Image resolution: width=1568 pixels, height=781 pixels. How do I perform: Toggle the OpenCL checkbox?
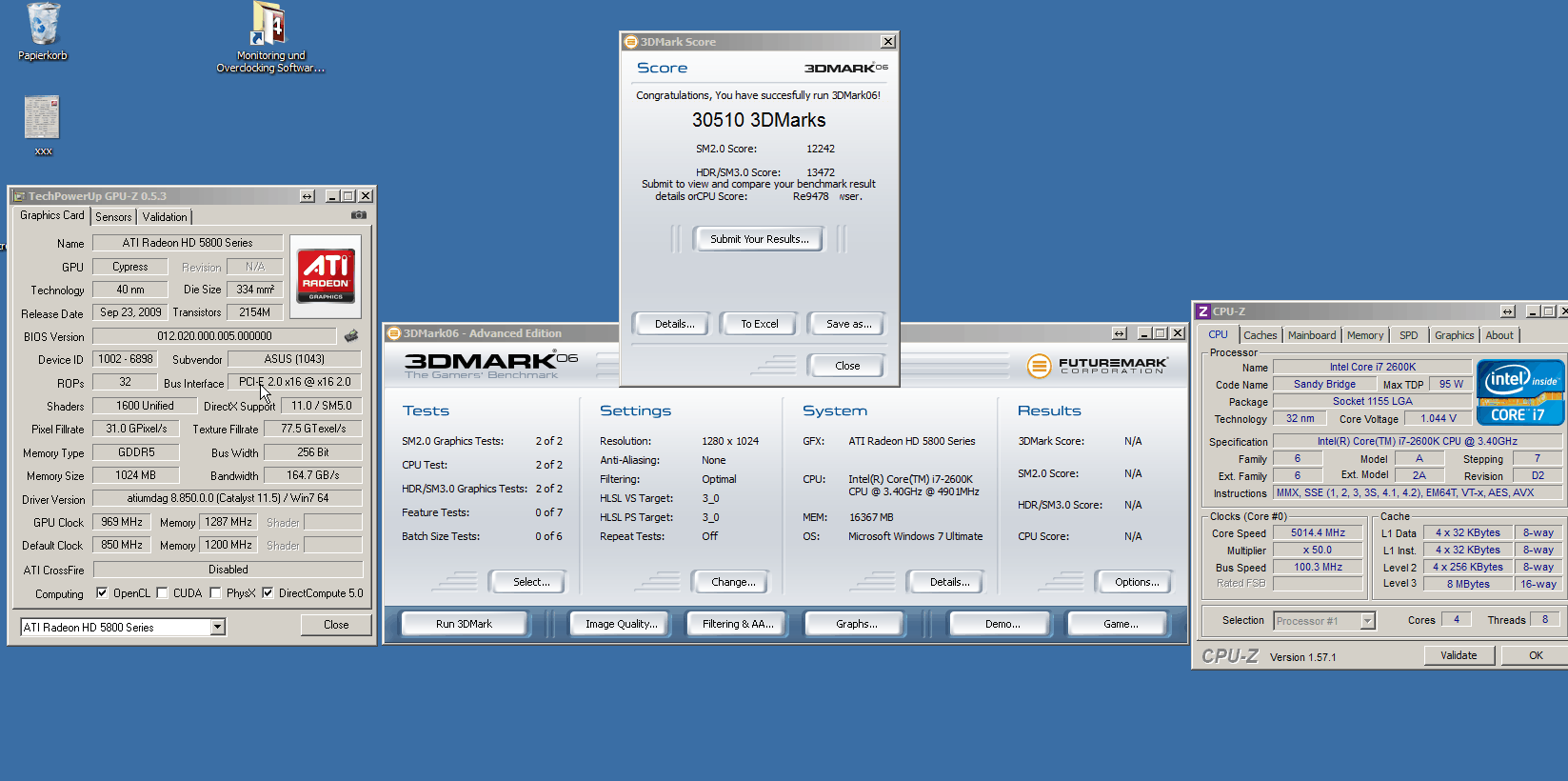[x=102, y=592]
